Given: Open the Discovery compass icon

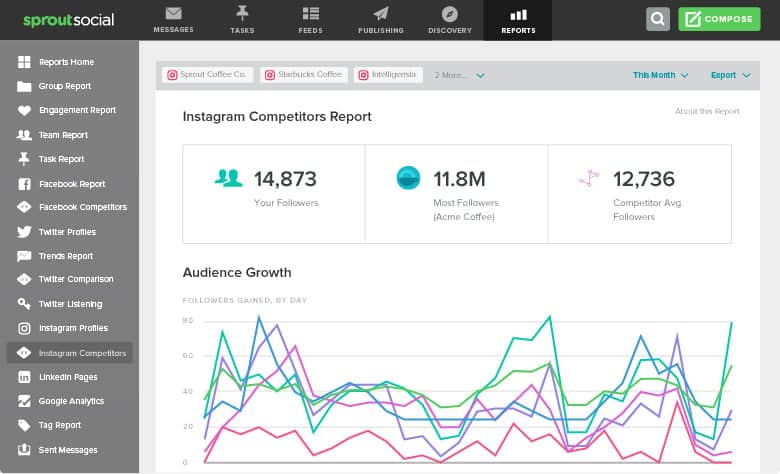Looking at the screenshot, I should (x=450, y=14).
